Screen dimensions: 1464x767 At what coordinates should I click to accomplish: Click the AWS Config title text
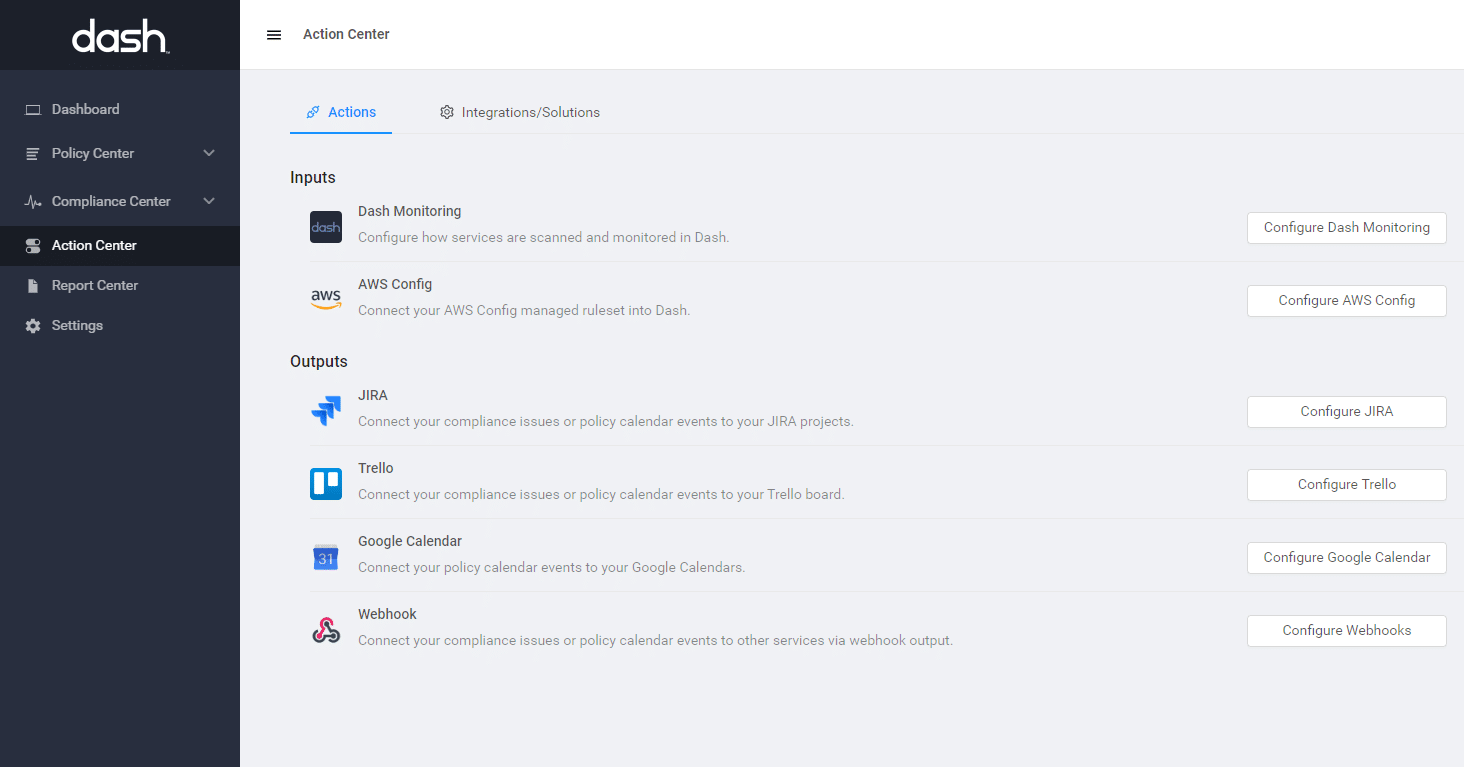pos(395,284)
